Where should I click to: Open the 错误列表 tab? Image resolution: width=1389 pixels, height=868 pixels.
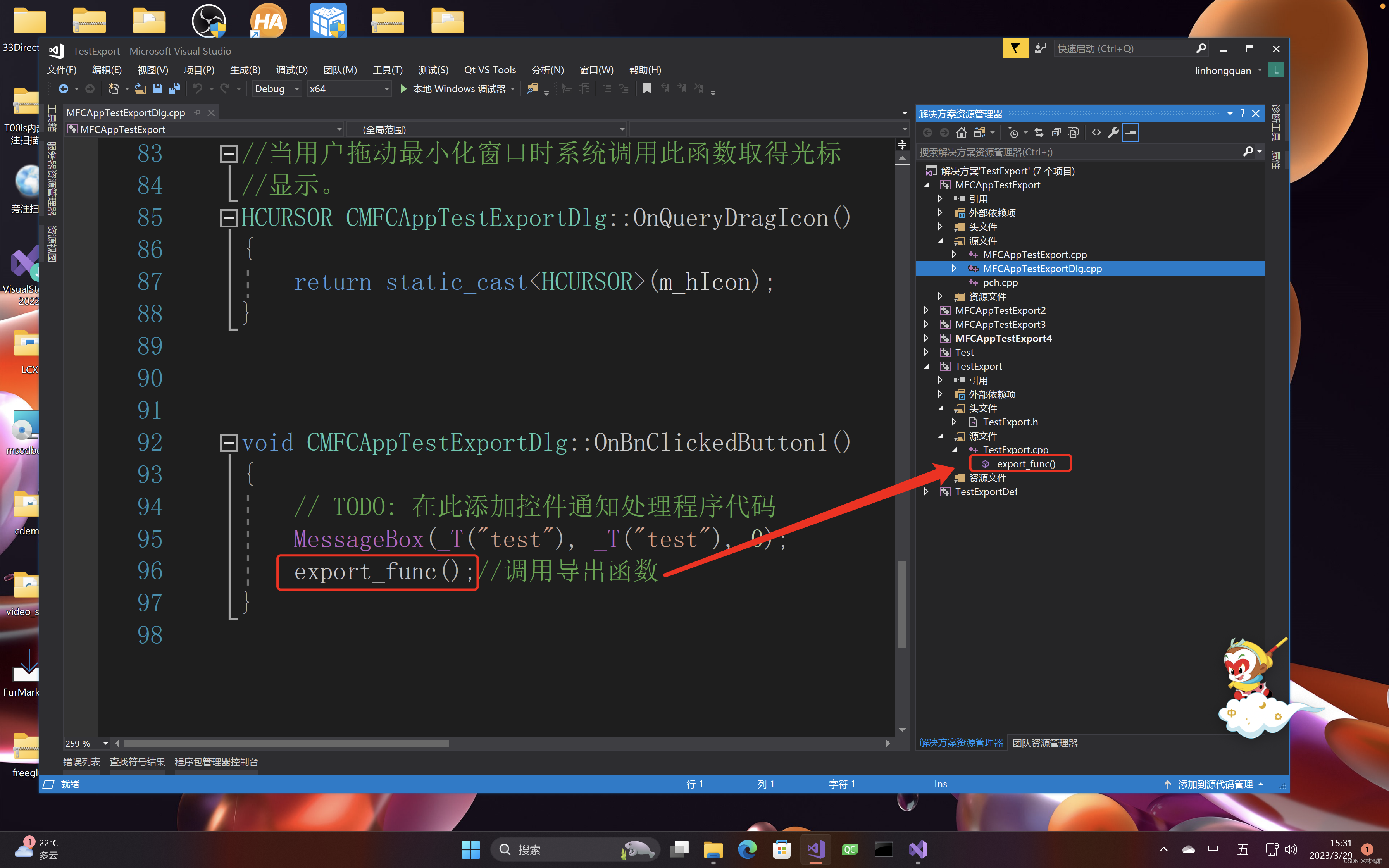81,762
